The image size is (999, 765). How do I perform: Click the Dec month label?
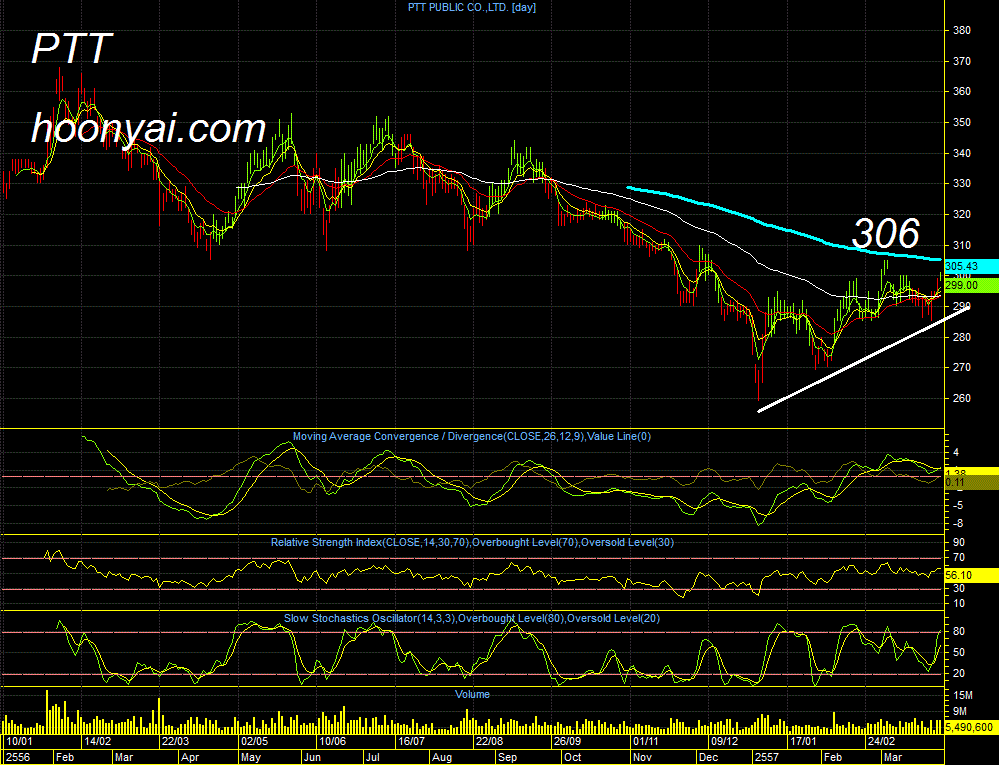708,757
